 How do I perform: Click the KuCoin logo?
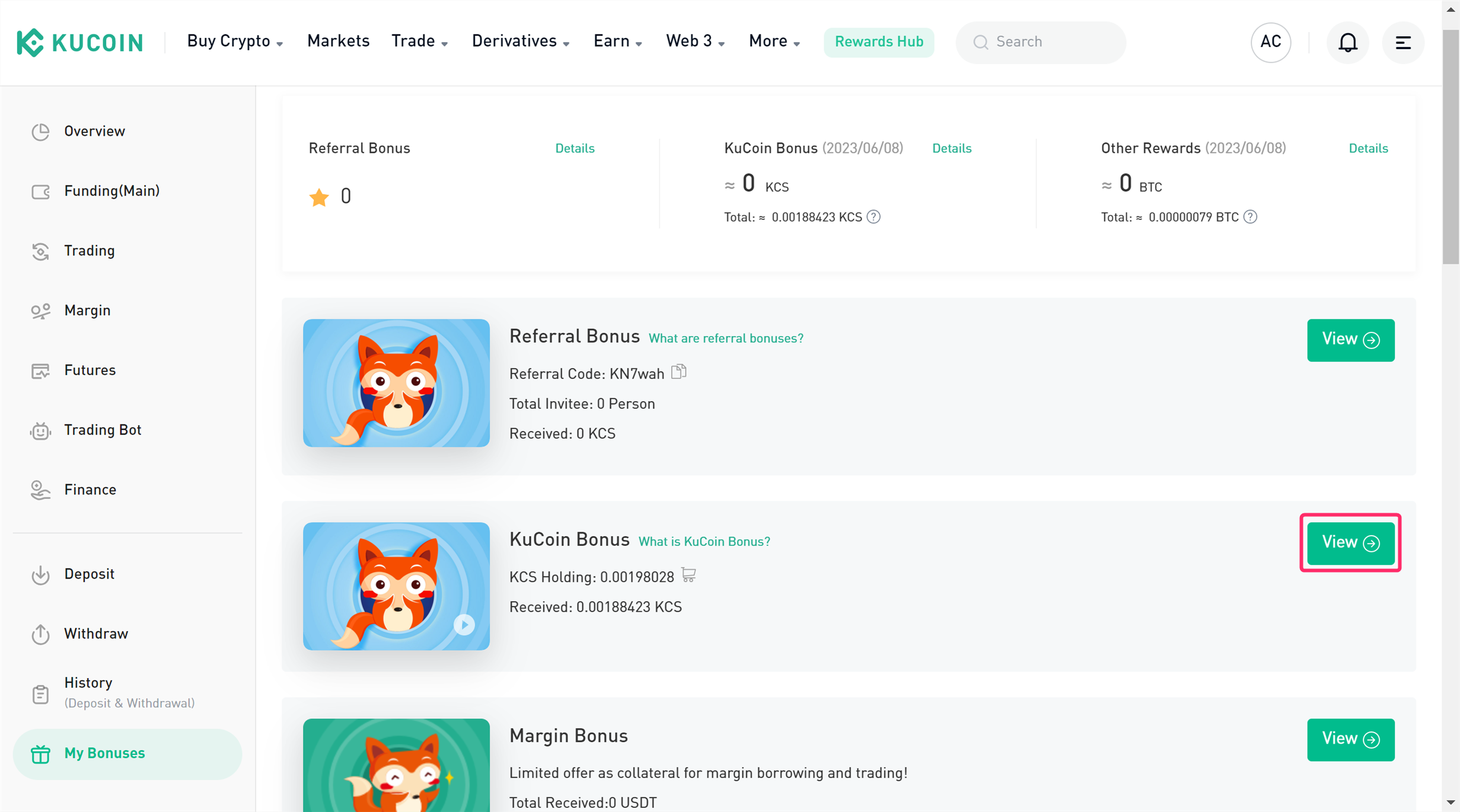[80, 42]
